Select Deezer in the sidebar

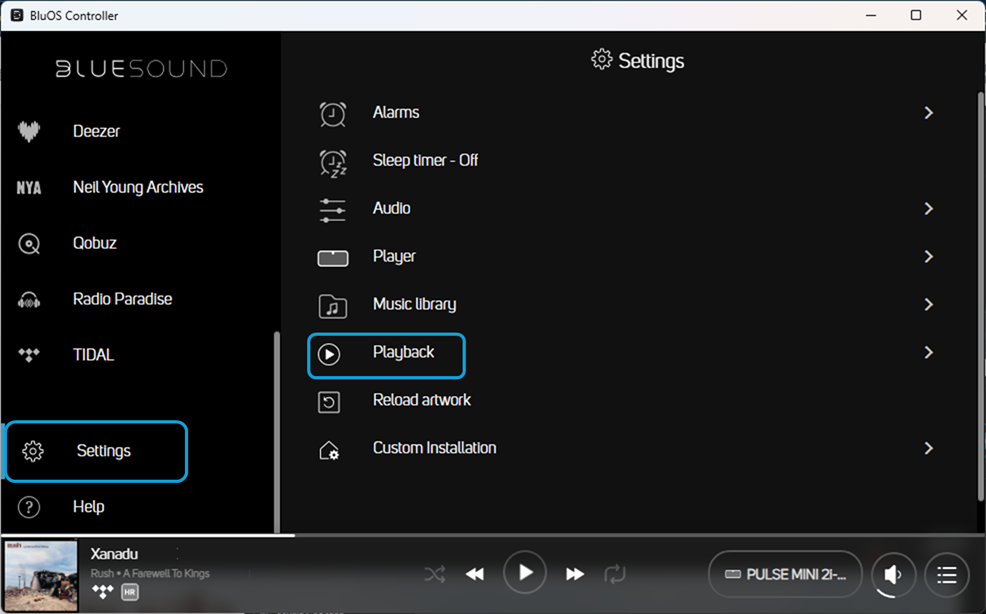[96, 131]
